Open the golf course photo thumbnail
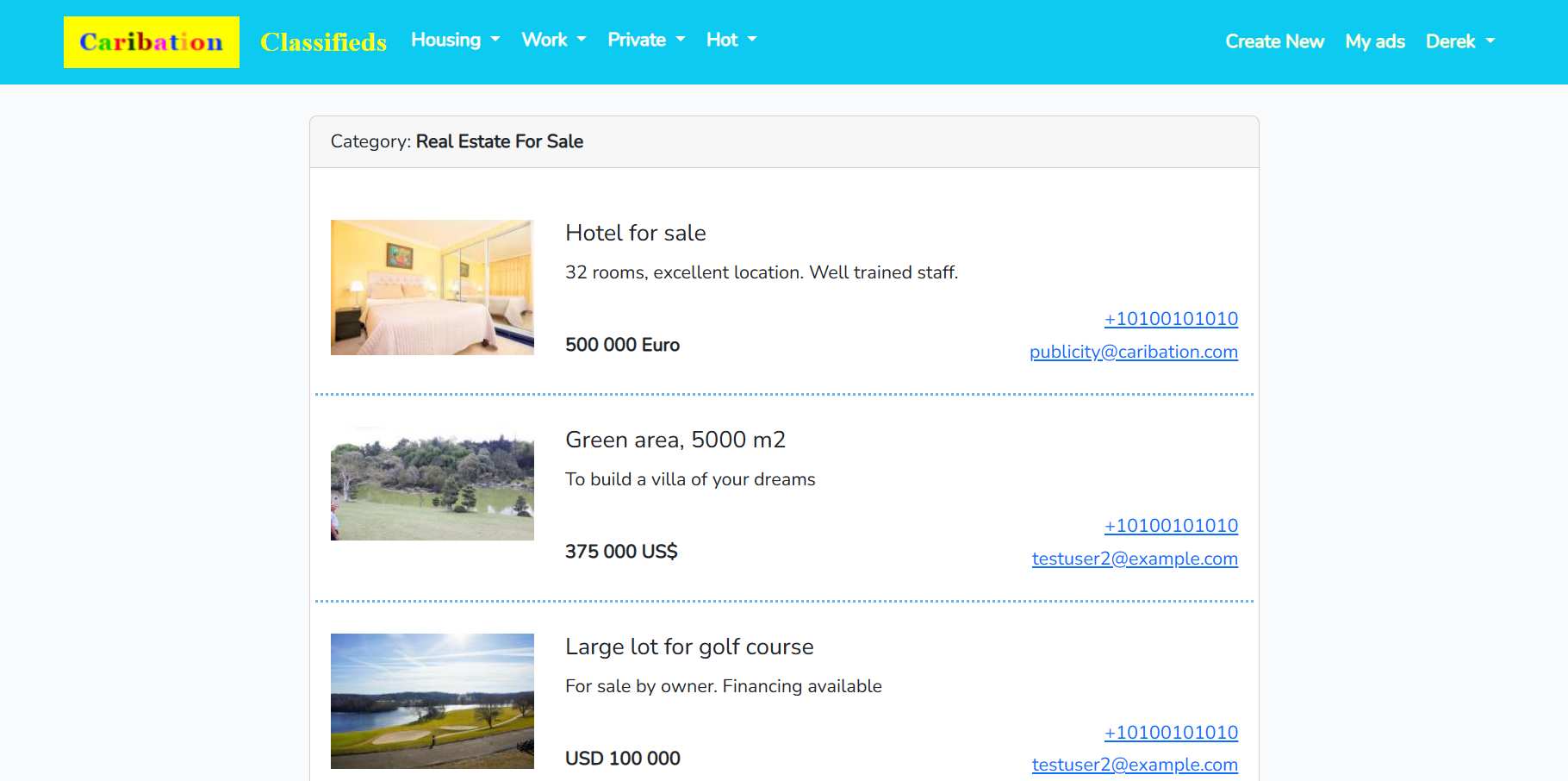 point(432,701)
